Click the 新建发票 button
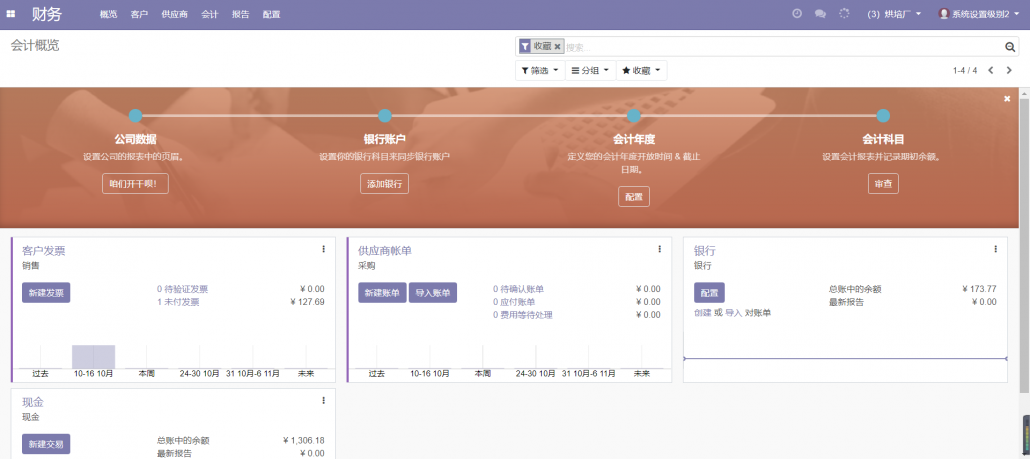 click(46, 293)
